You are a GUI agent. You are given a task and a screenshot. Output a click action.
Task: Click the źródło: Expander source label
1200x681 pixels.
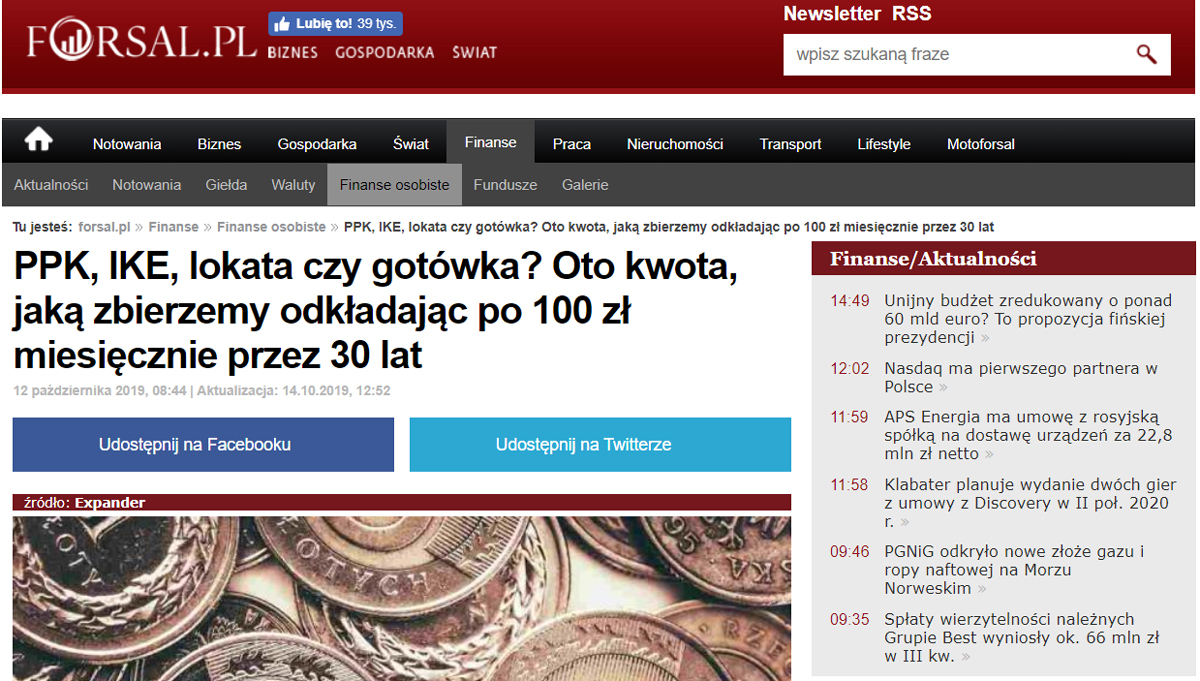coord(85,503)
